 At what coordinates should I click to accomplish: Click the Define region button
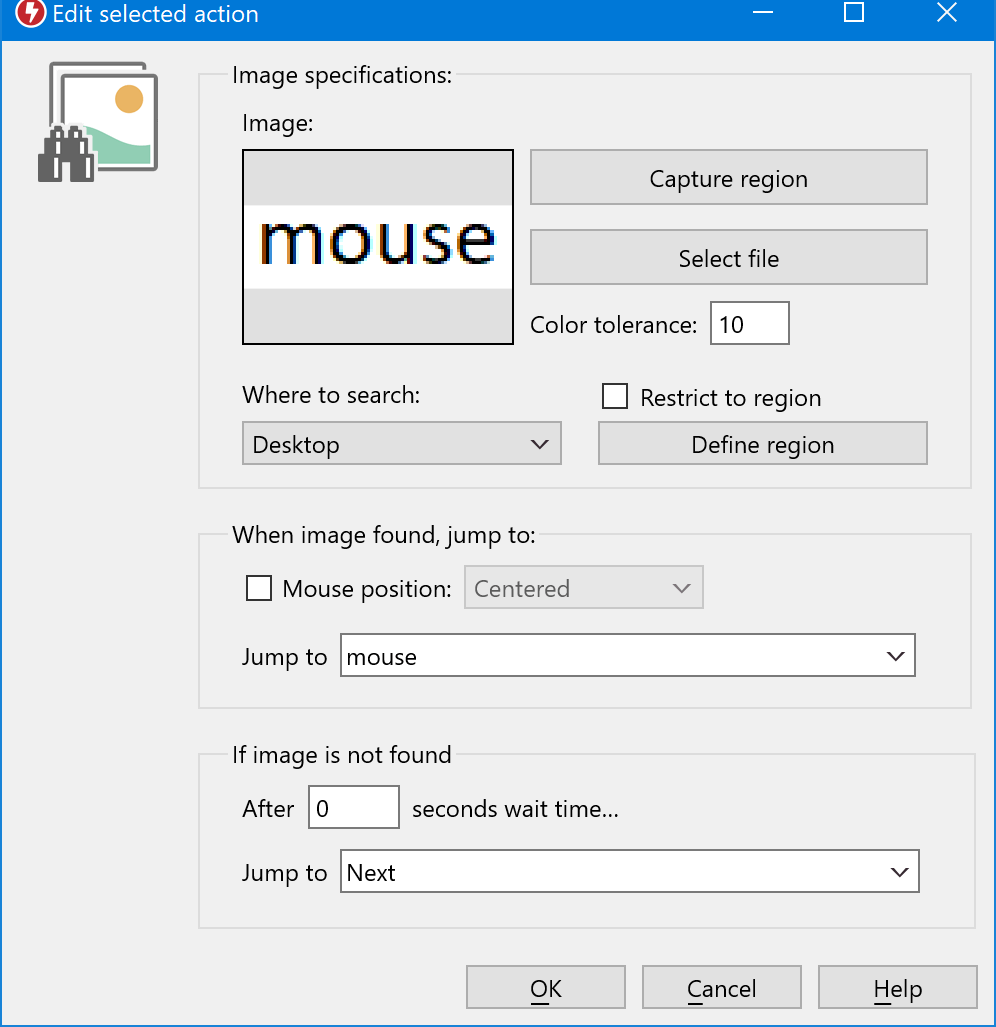763,444
